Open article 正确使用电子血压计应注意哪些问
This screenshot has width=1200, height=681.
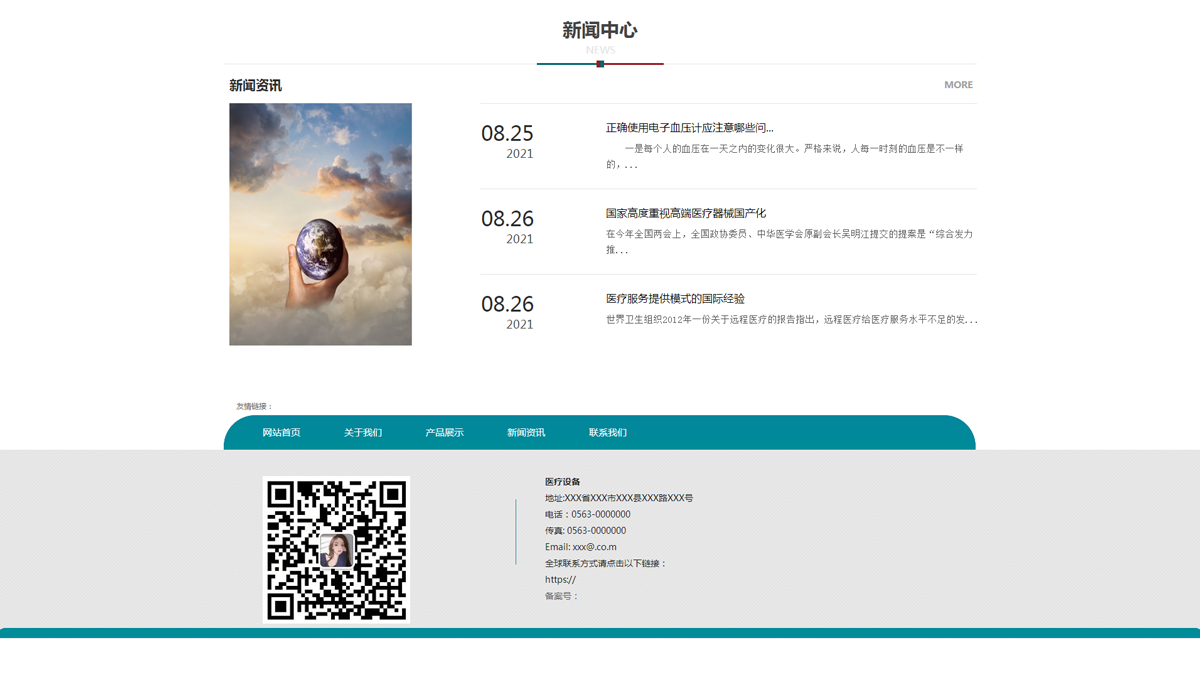coord(689,128)
